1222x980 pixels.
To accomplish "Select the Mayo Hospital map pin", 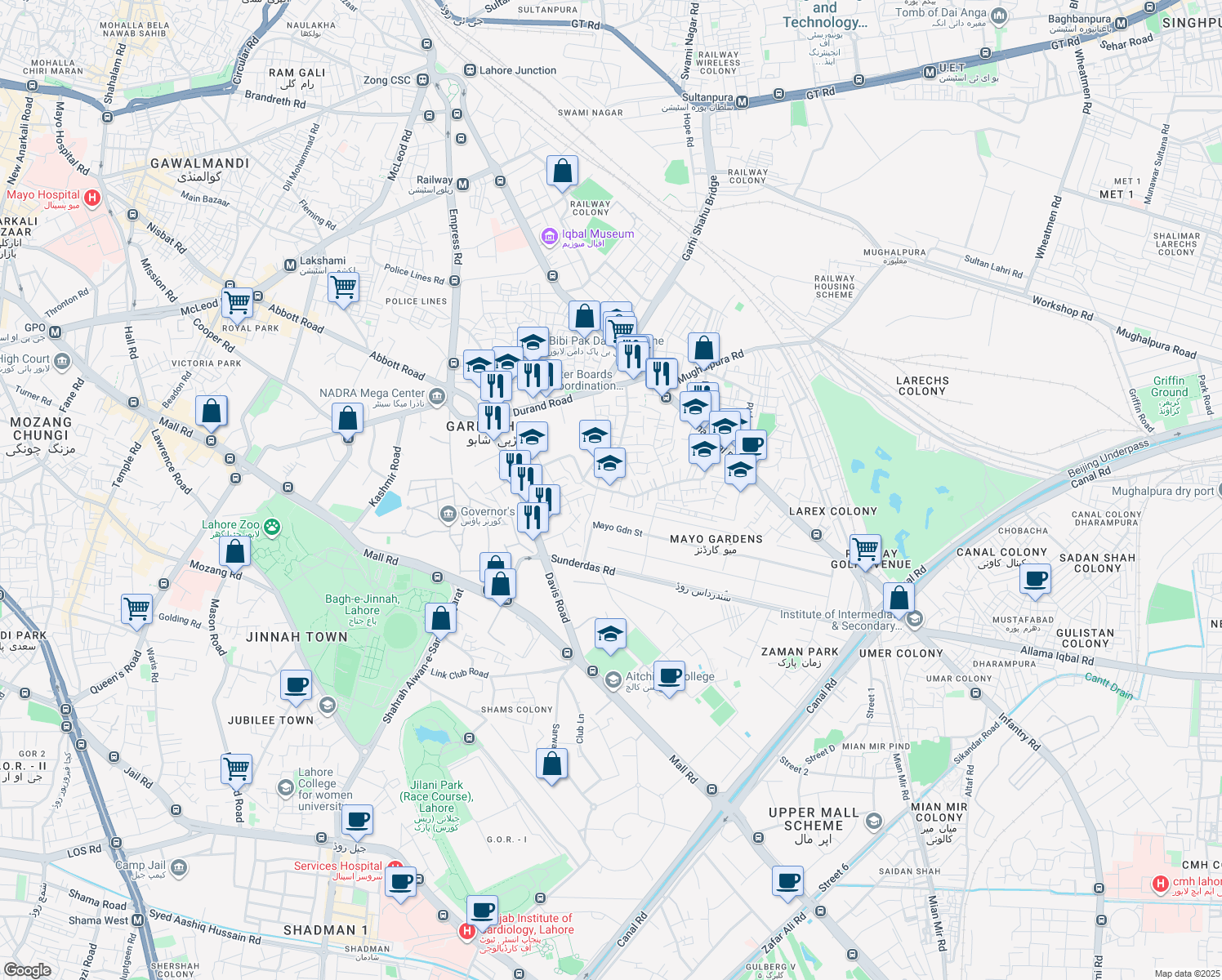I will [92, 197].
